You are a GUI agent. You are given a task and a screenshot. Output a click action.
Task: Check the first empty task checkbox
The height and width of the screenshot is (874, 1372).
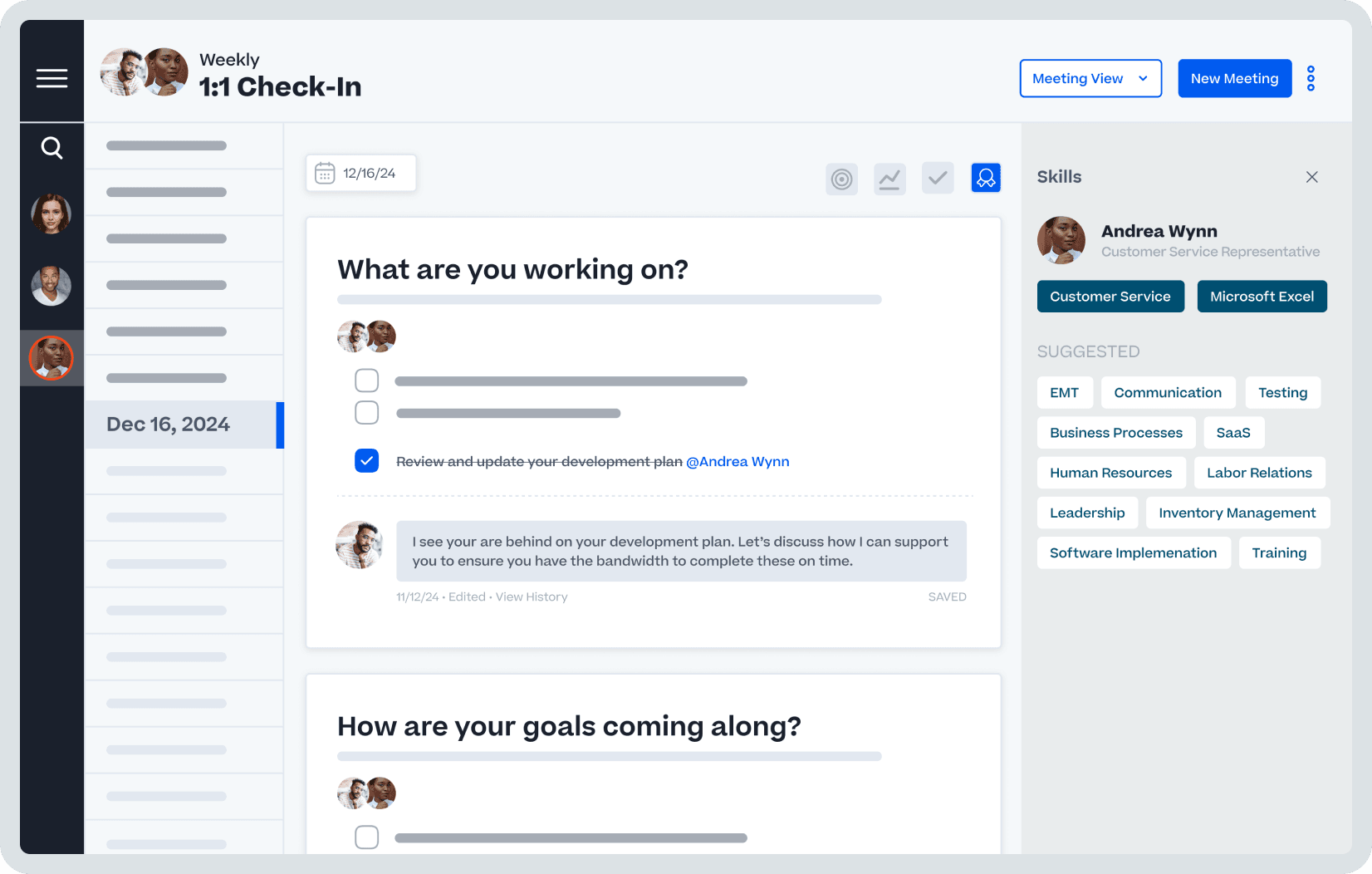click(366, 380)
